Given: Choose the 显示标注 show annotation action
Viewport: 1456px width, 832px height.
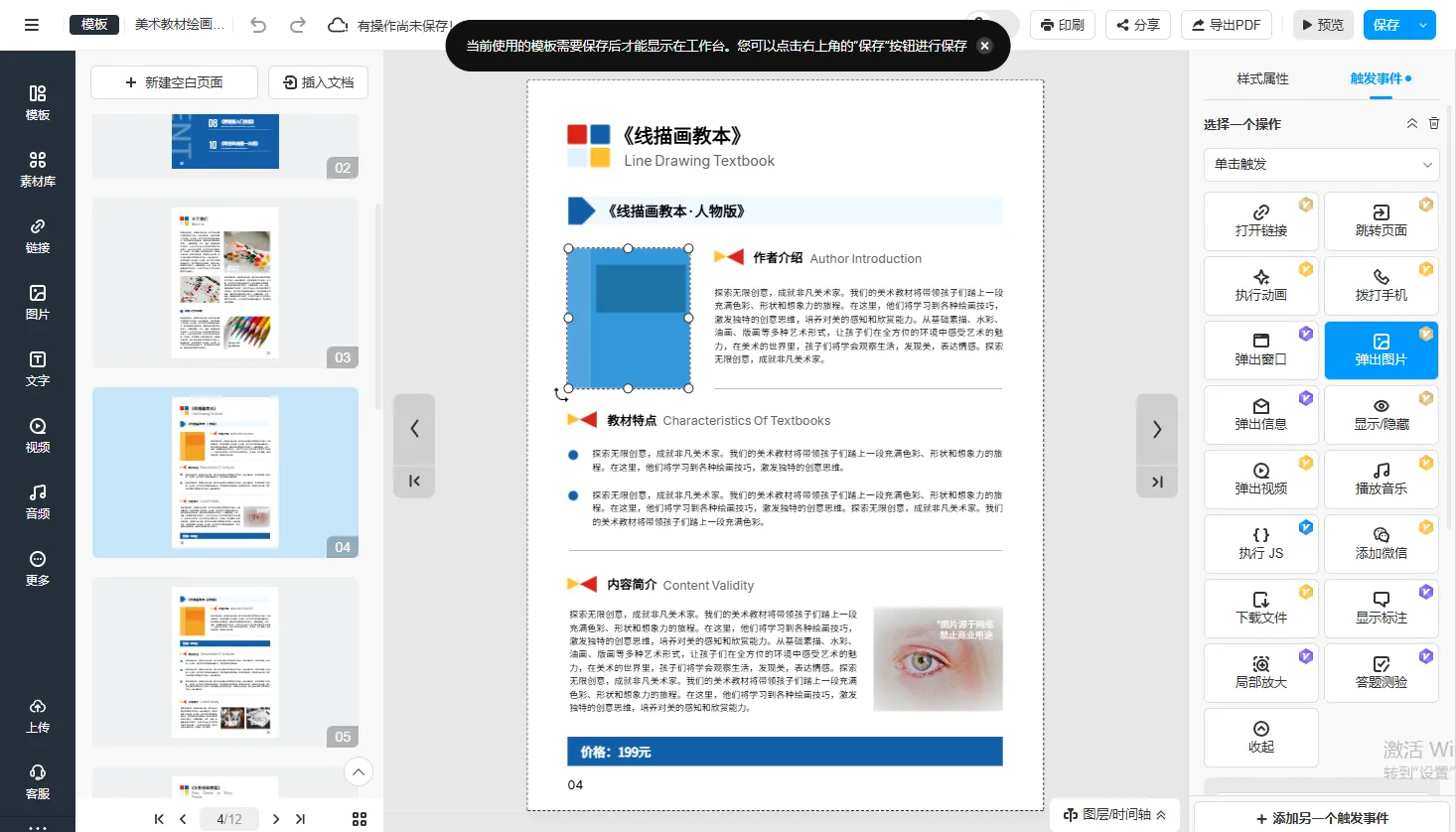Looking at the screenshot, I should [x=1382, y=609].
